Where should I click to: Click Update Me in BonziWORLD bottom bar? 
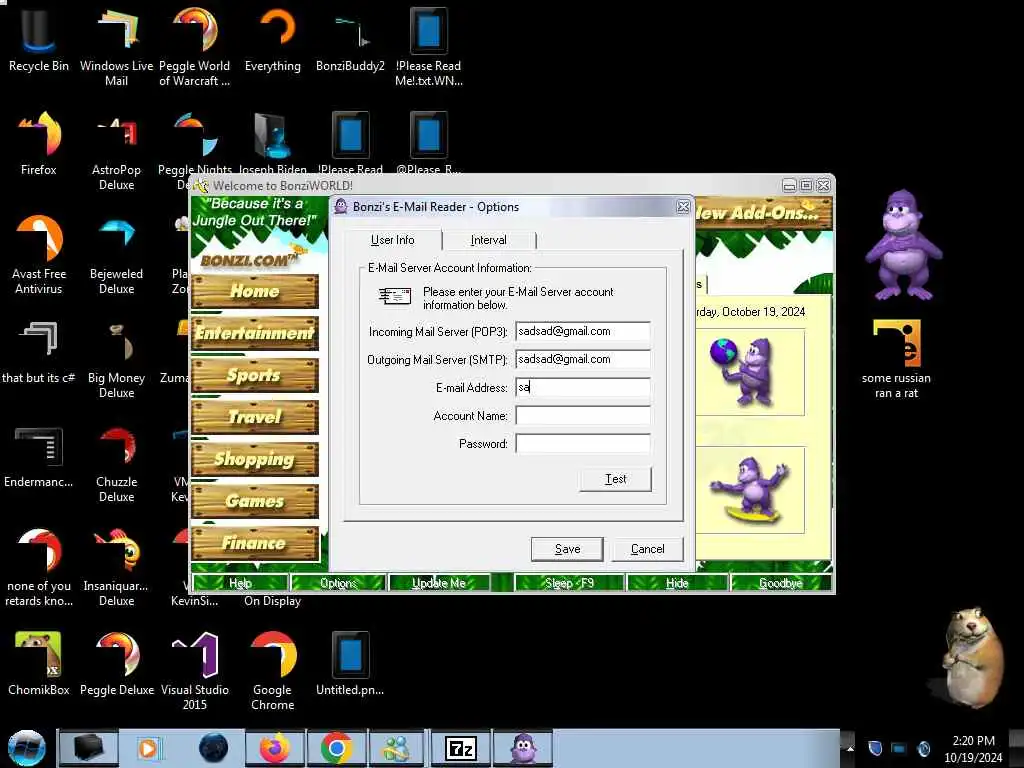point(439,583)
